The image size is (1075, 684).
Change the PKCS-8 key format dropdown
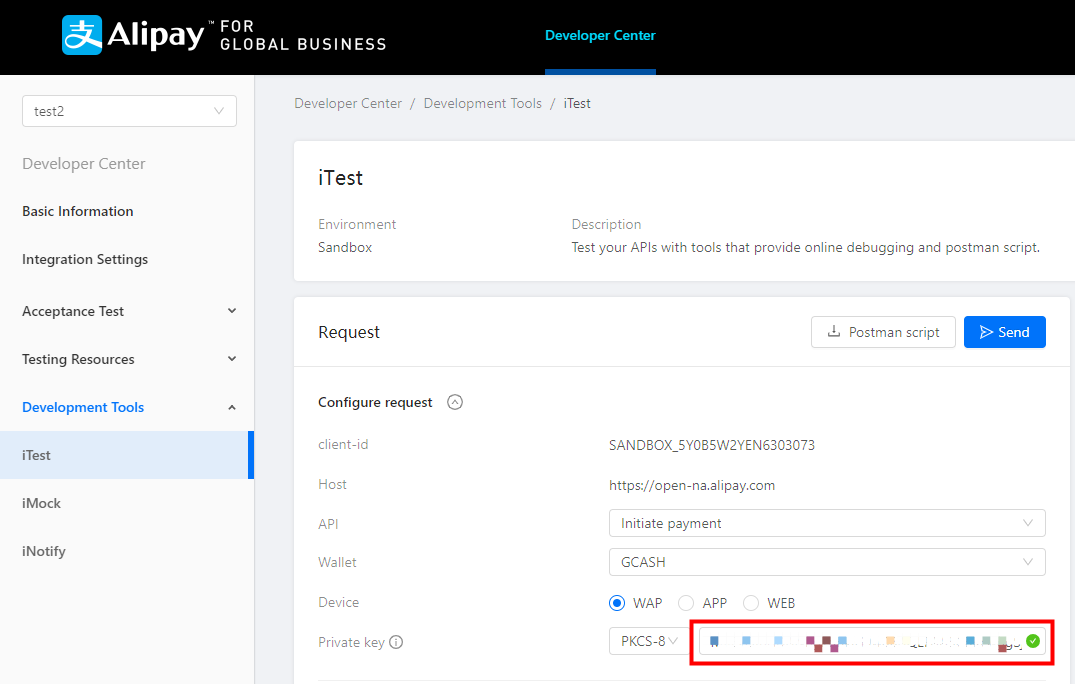click(x=647, y=641)
